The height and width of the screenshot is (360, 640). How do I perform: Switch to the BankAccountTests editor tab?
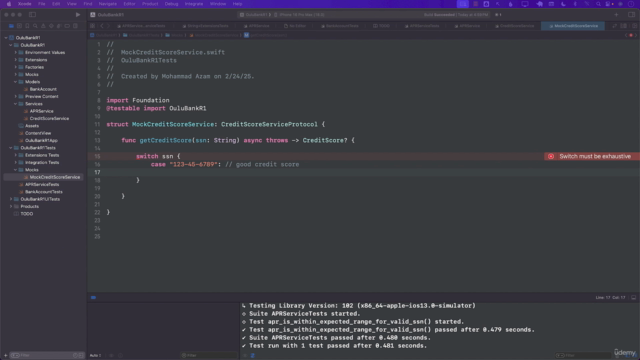340,26
